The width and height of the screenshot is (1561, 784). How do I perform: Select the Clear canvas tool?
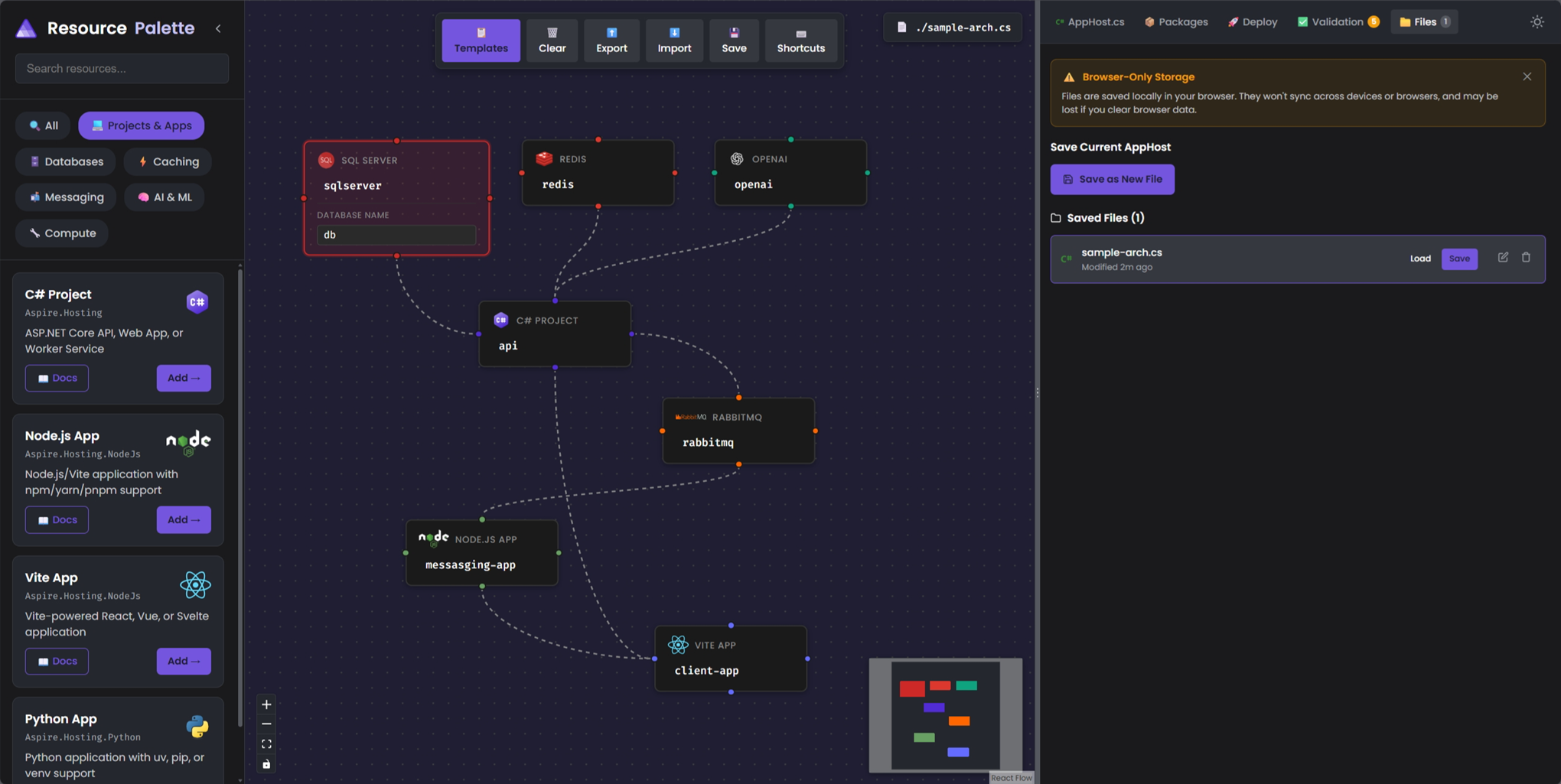point(552,40)
